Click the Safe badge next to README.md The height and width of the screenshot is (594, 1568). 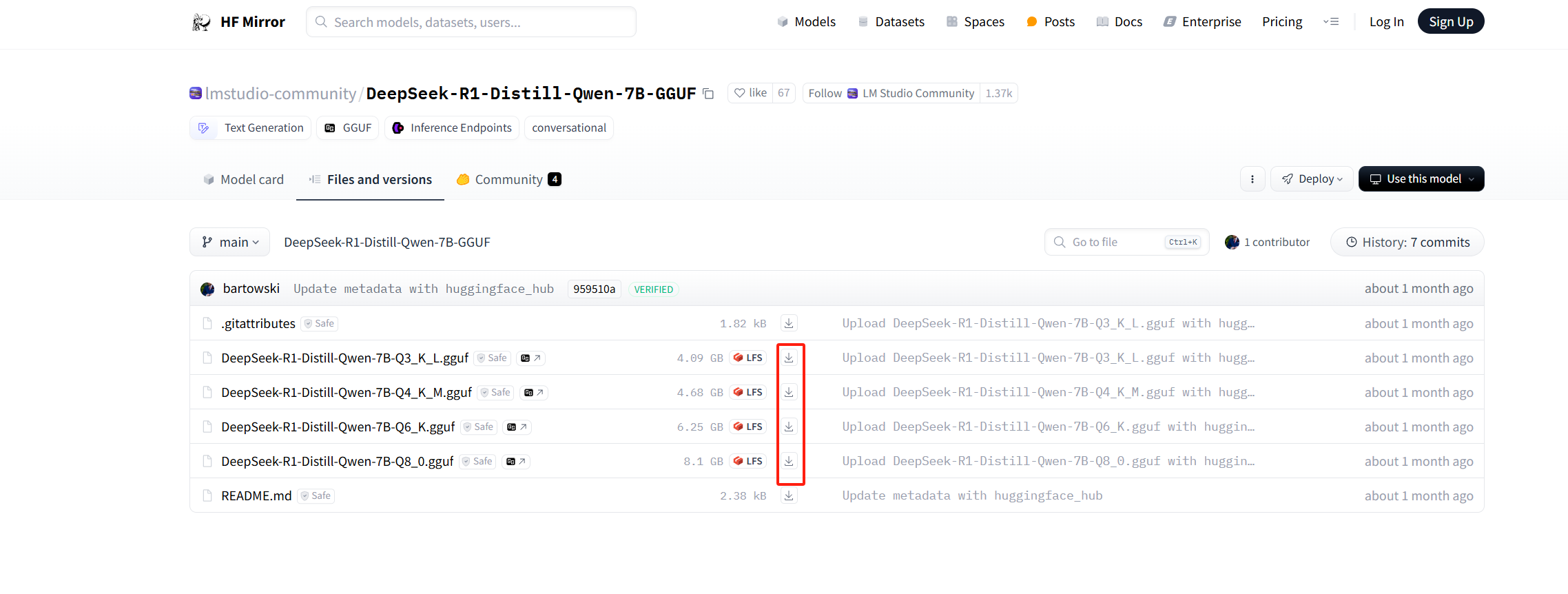(316, 496)
